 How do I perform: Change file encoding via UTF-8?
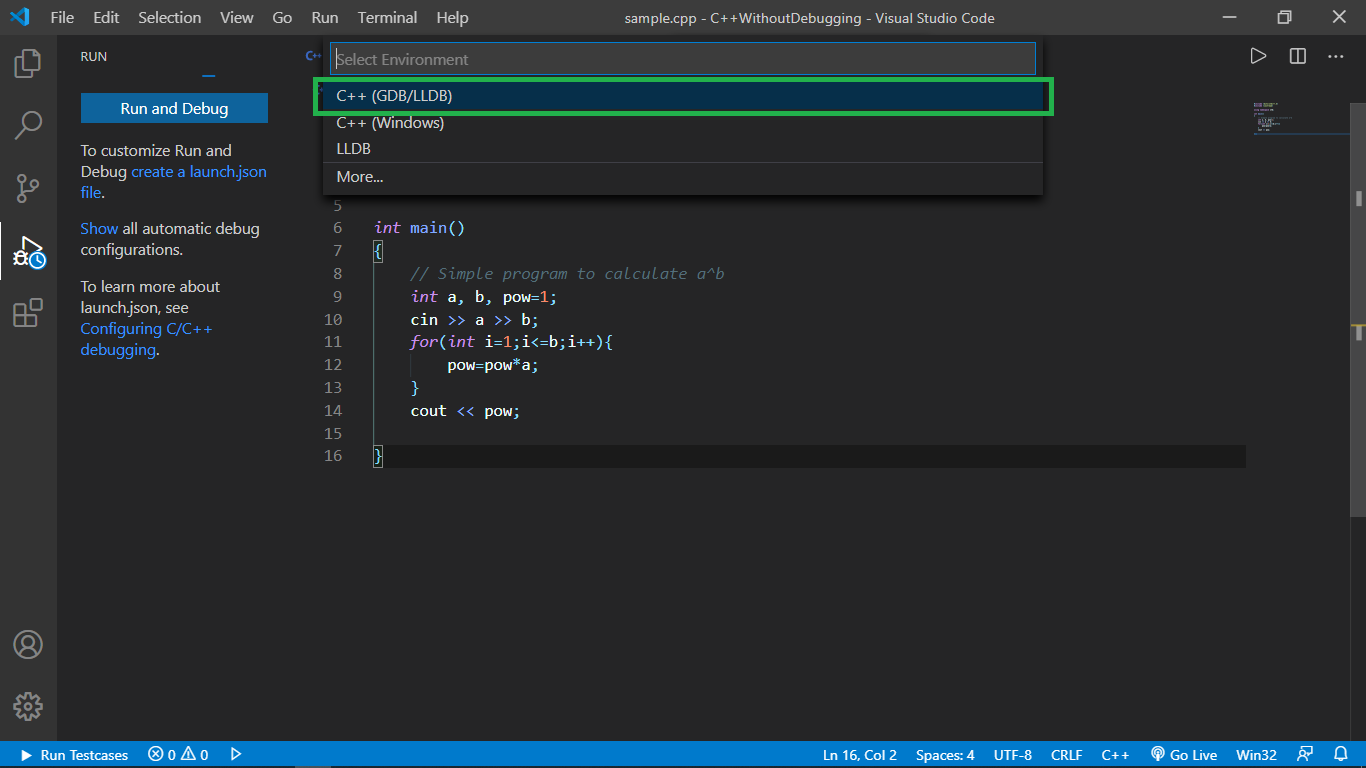point(1013,755)
